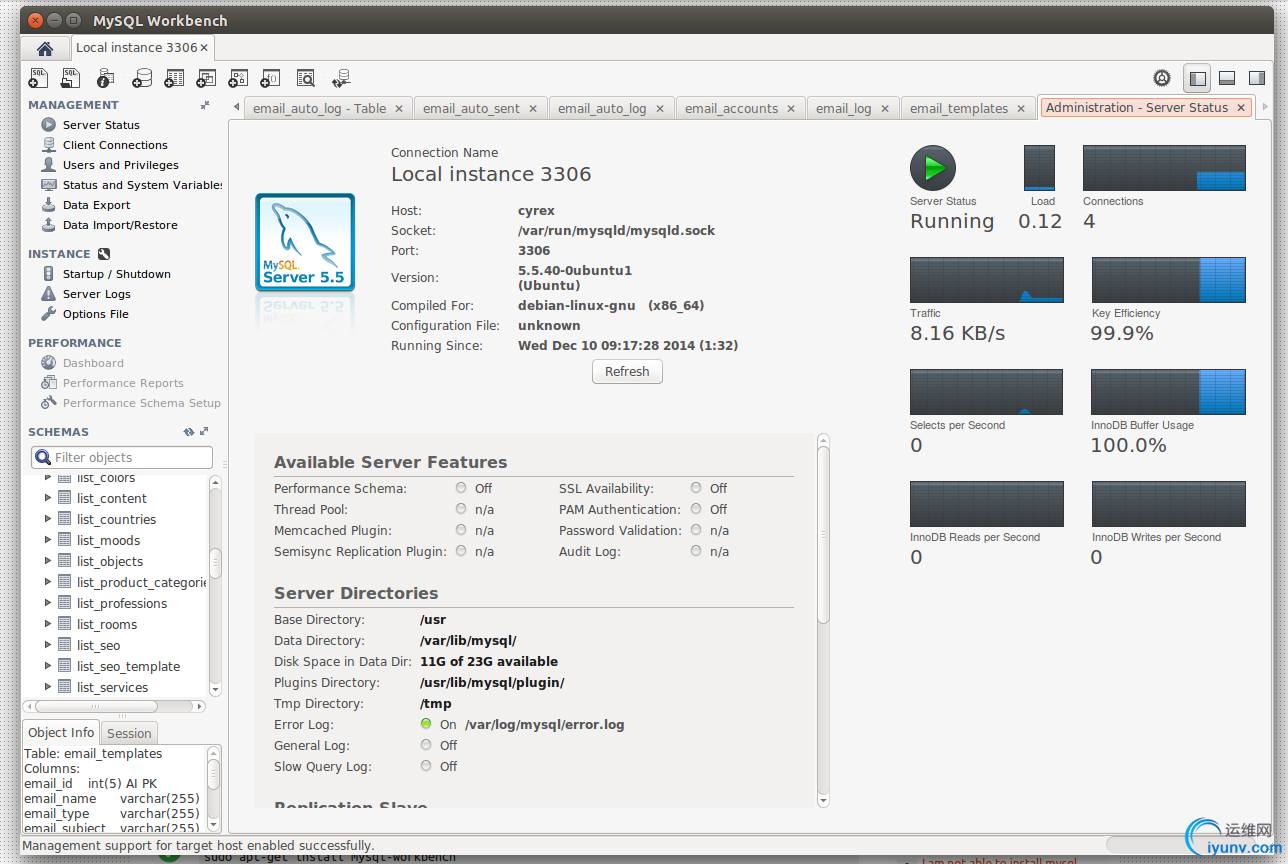
Task: Click the Instance wrench icon
Action: [x=104, y=254]
